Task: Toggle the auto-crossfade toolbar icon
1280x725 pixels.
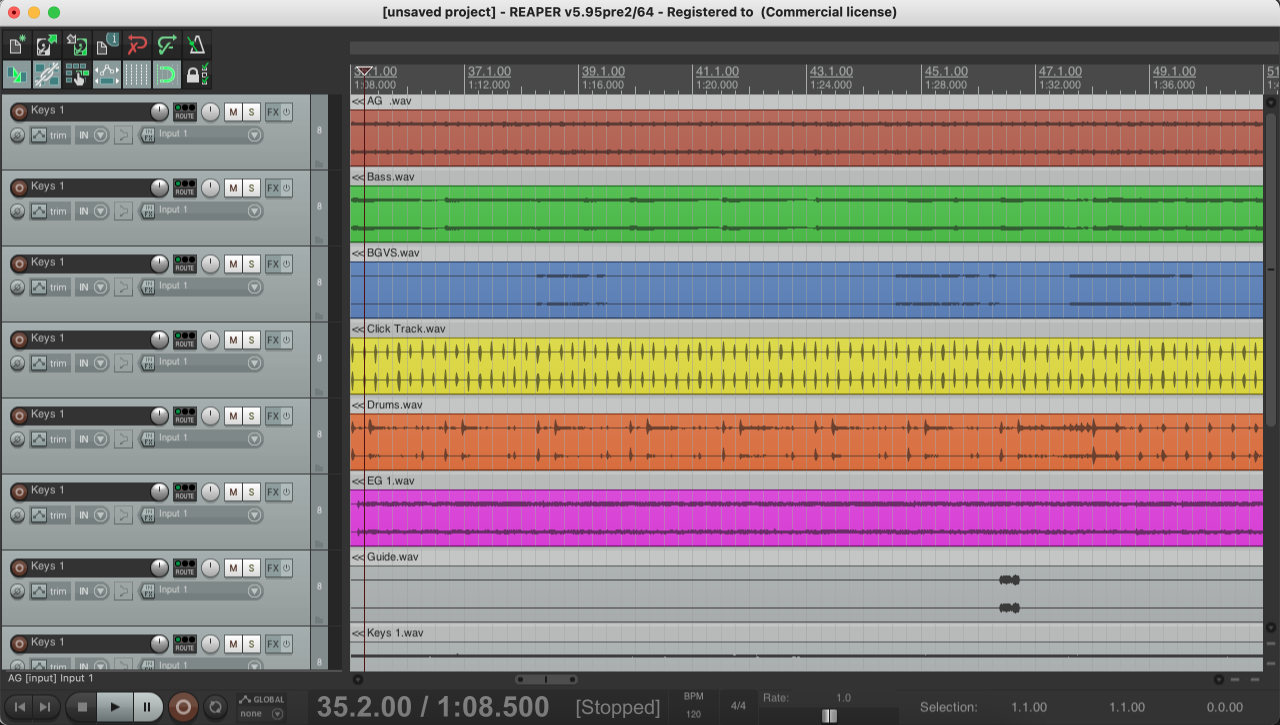Action: pos(17,74)
